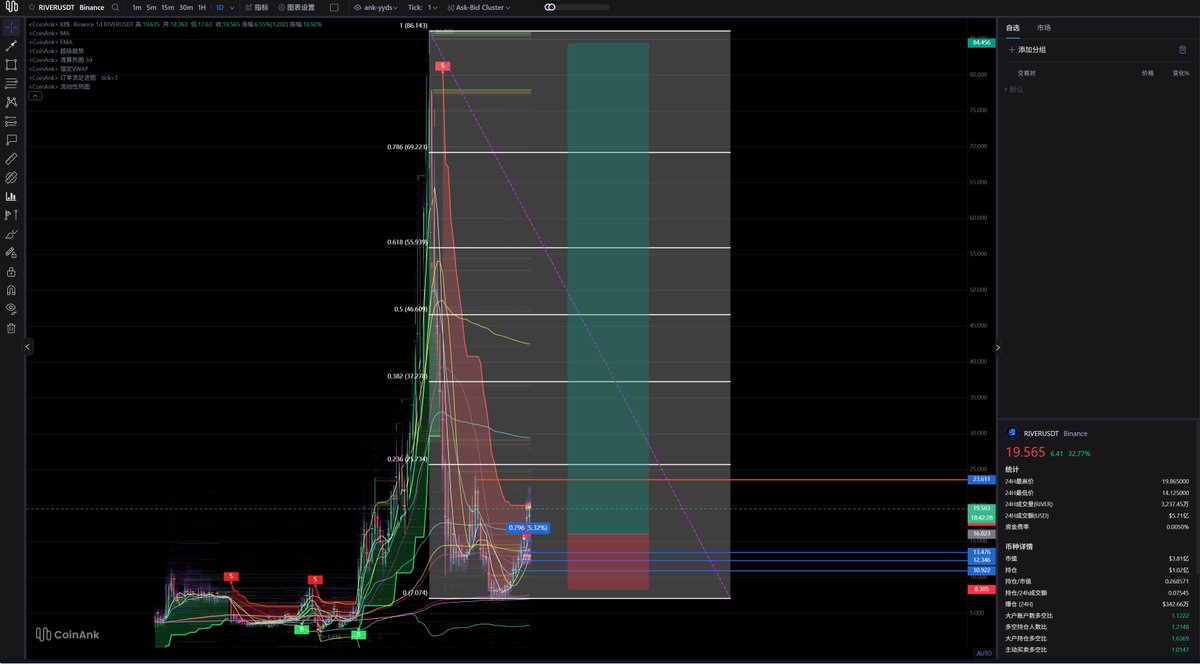
Task: Click RIVERUSDT coin icon in details panel
Action: pos(1012,433)
